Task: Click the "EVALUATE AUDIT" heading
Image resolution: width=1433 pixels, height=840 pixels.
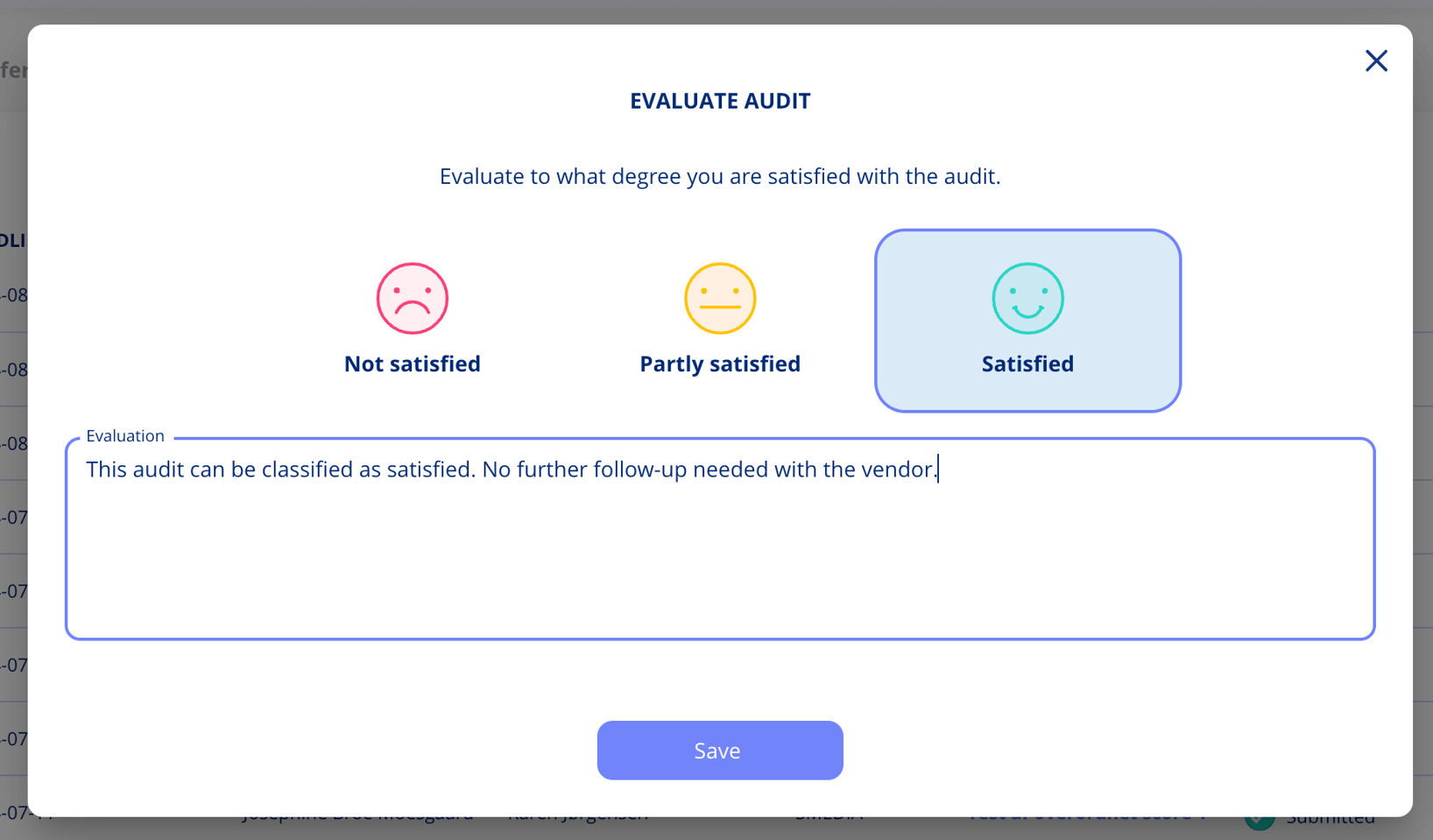Action: click(x=720, y=101)
